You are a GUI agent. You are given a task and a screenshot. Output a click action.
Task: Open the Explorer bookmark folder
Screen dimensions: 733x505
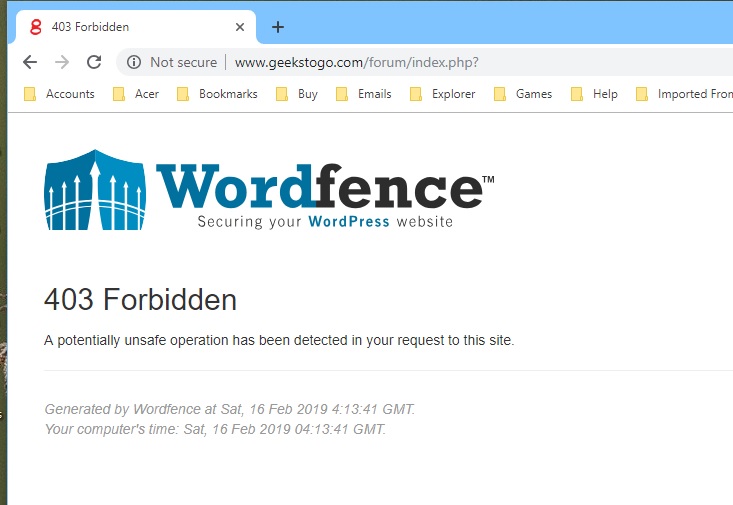(443, 94)
